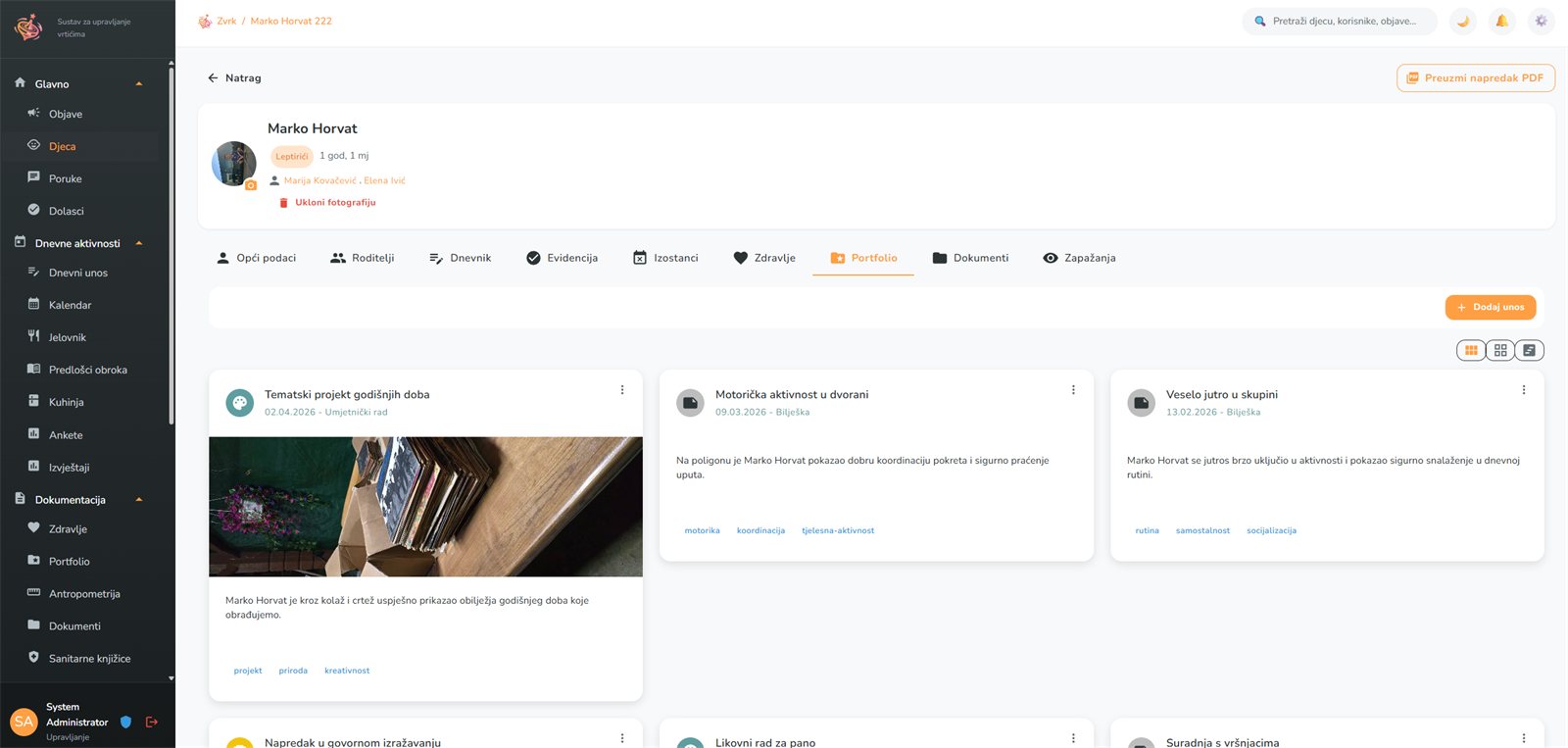Switch to Dnevnik tab

point(460,258)
